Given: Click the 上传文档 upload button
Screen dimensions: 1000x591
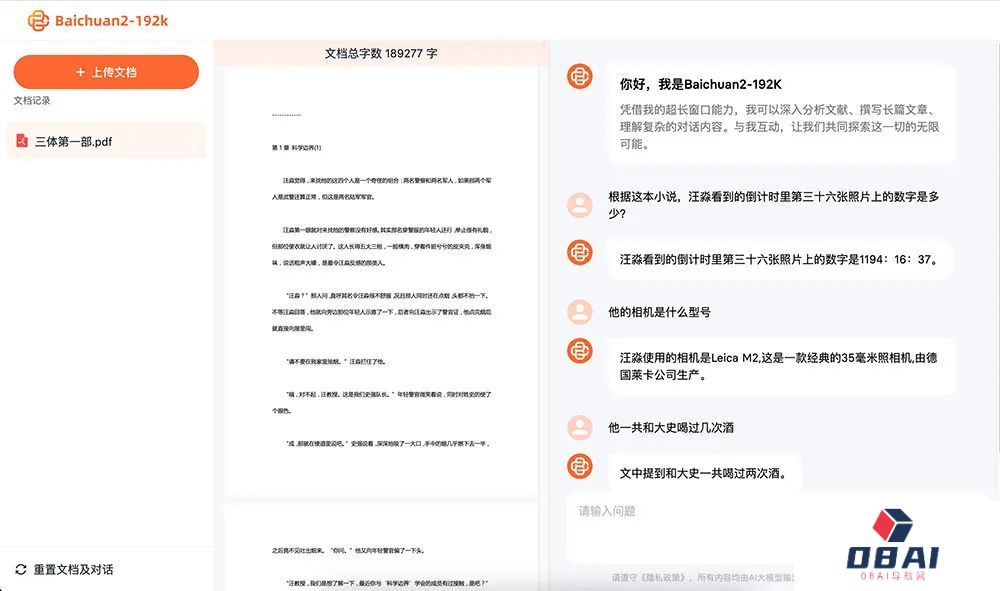Looking at the screenshot, I should pos(106,72).
